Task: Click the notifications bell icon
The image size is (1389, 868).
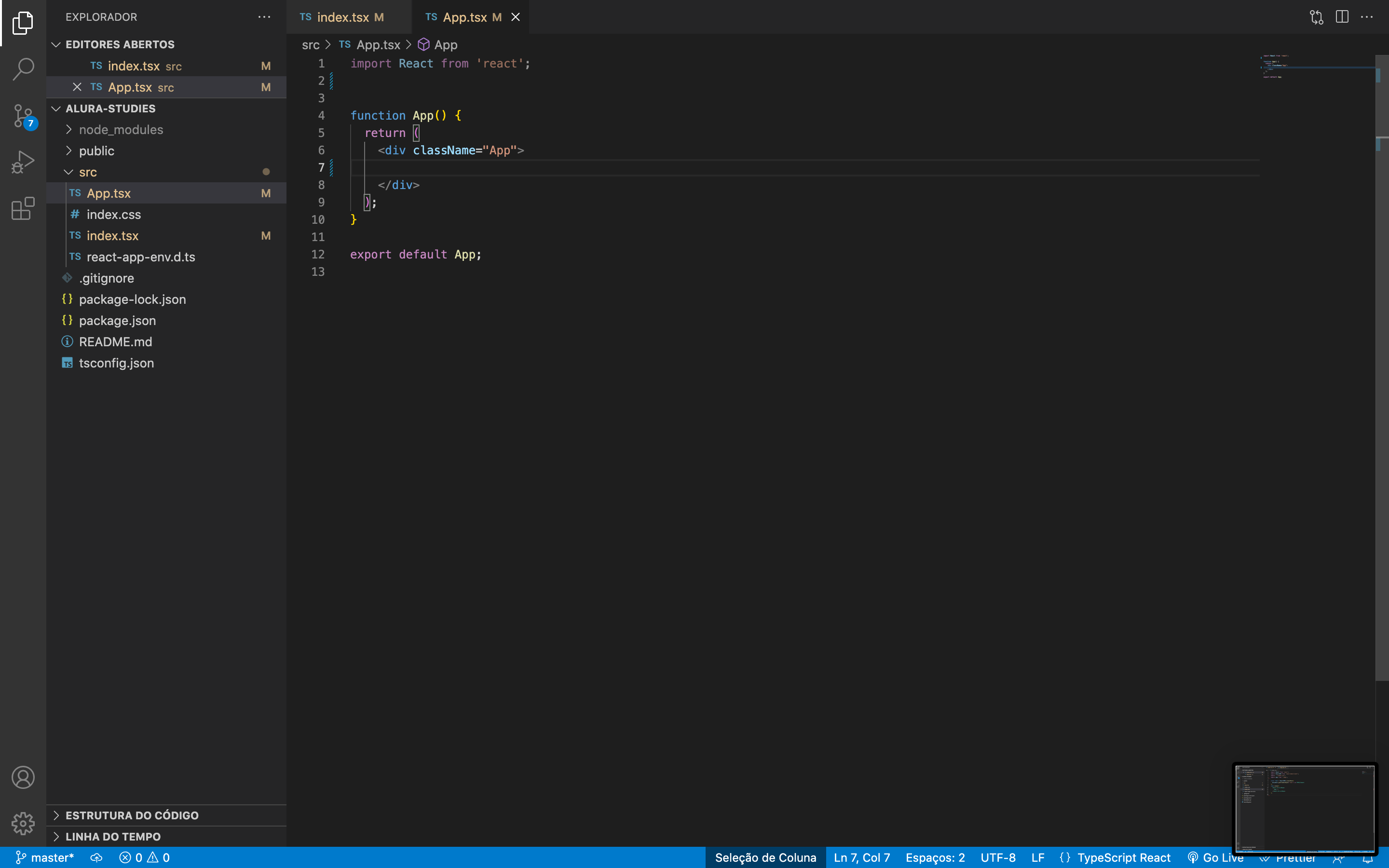Action: (x=1368, y=858)
